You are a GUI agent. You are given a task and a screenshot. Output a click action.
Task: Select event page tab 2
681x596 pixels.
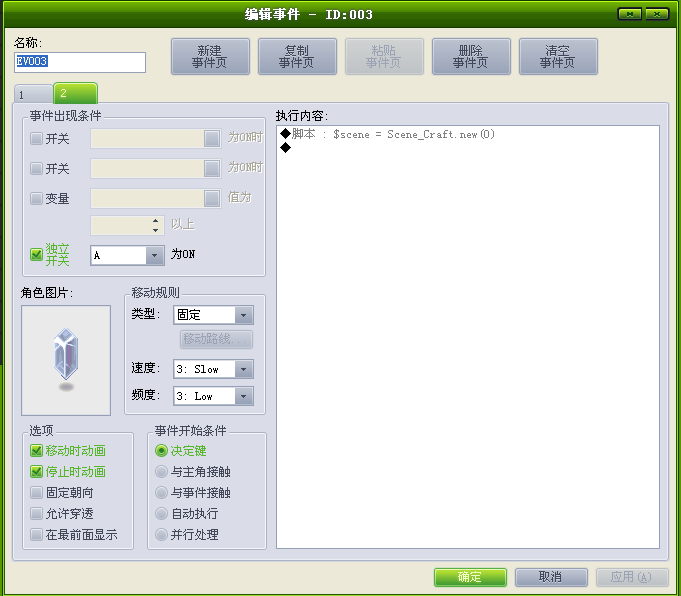tap(75, 93)
